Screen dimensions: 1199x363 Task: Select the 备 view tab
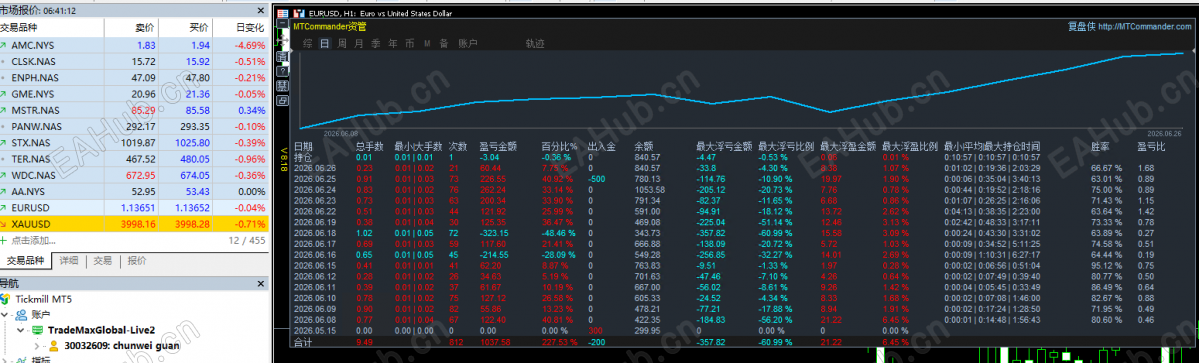[444, 44]
